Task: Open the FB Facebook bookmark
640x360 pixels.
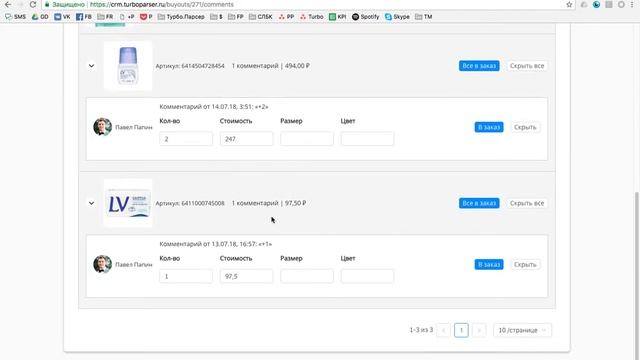Action: tap(84, 17)
